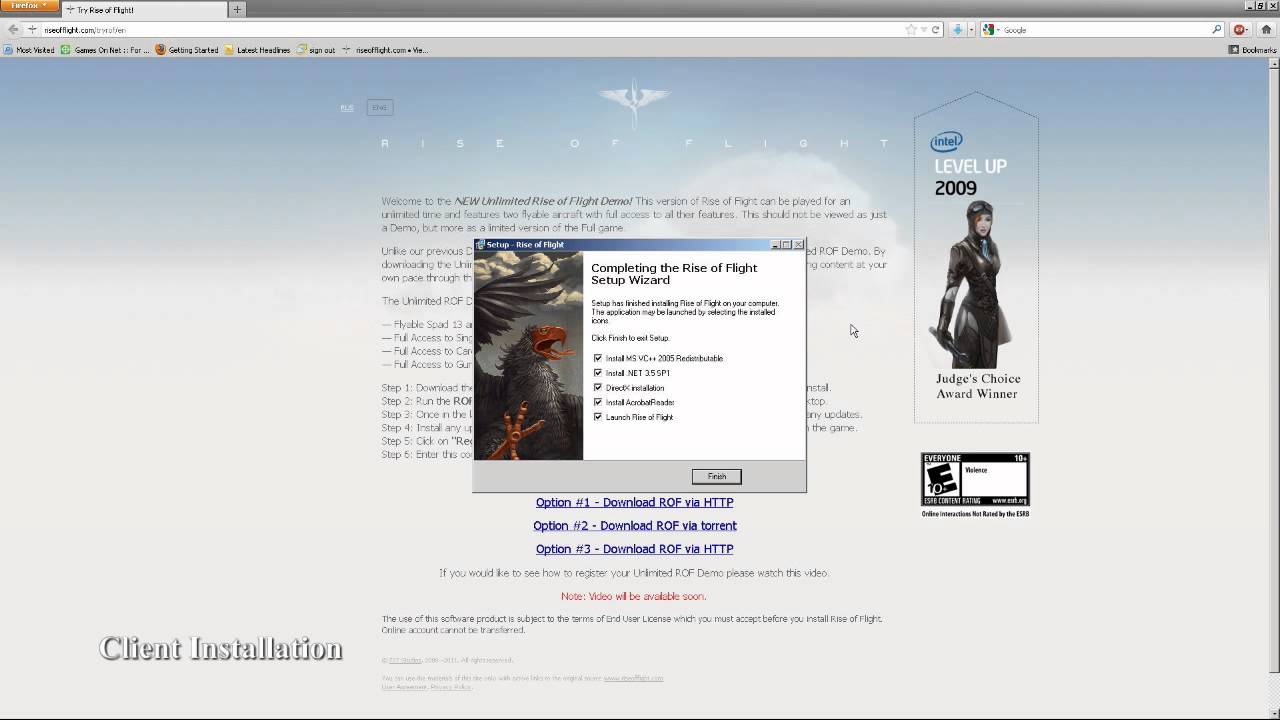Click the setup wizard eagle artwork
The width and height of the screenshot is (1280, 720).
coord(528,355)
